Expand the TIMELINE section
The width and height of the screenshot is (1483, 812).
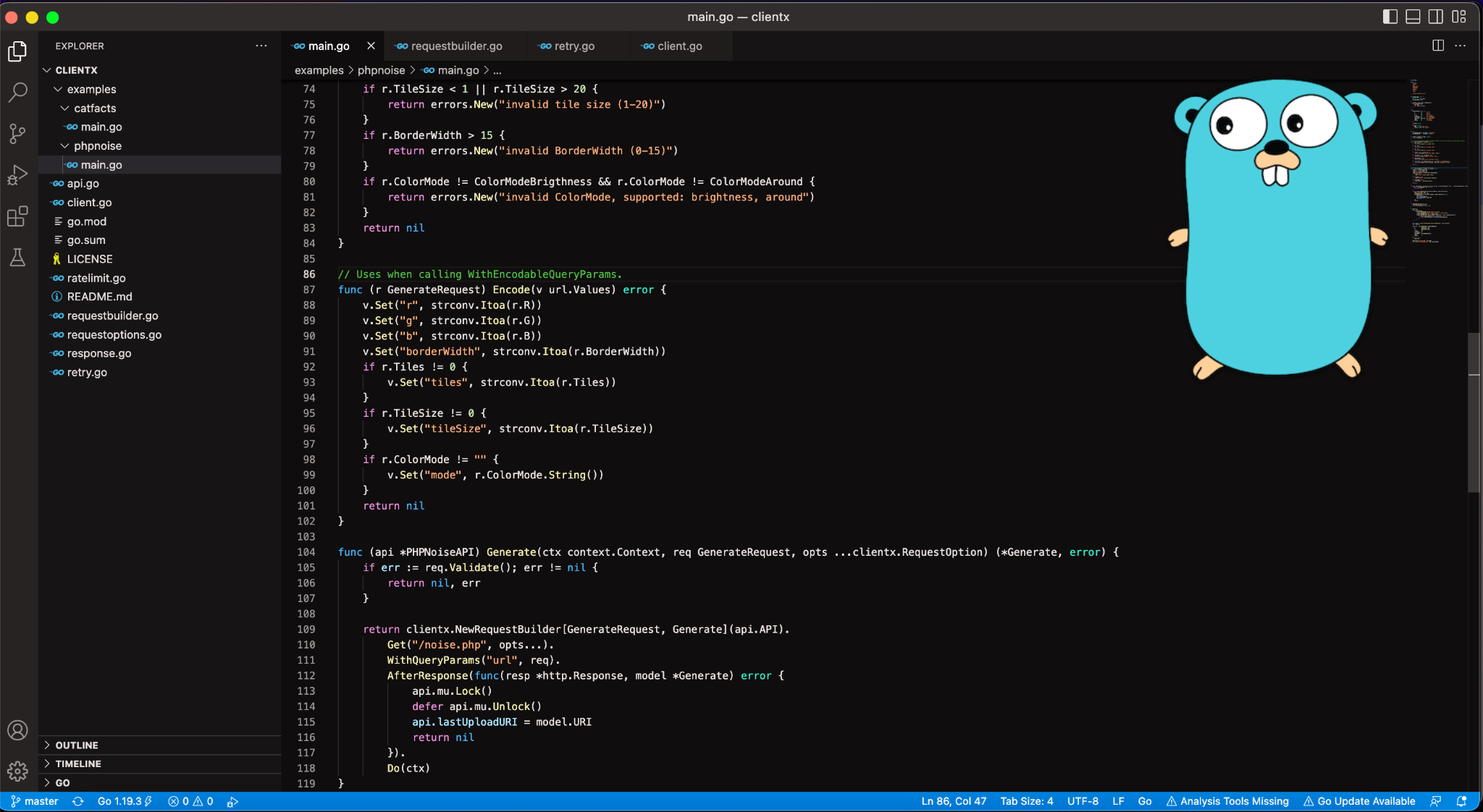pyautogui.click(x=77, y=764)
